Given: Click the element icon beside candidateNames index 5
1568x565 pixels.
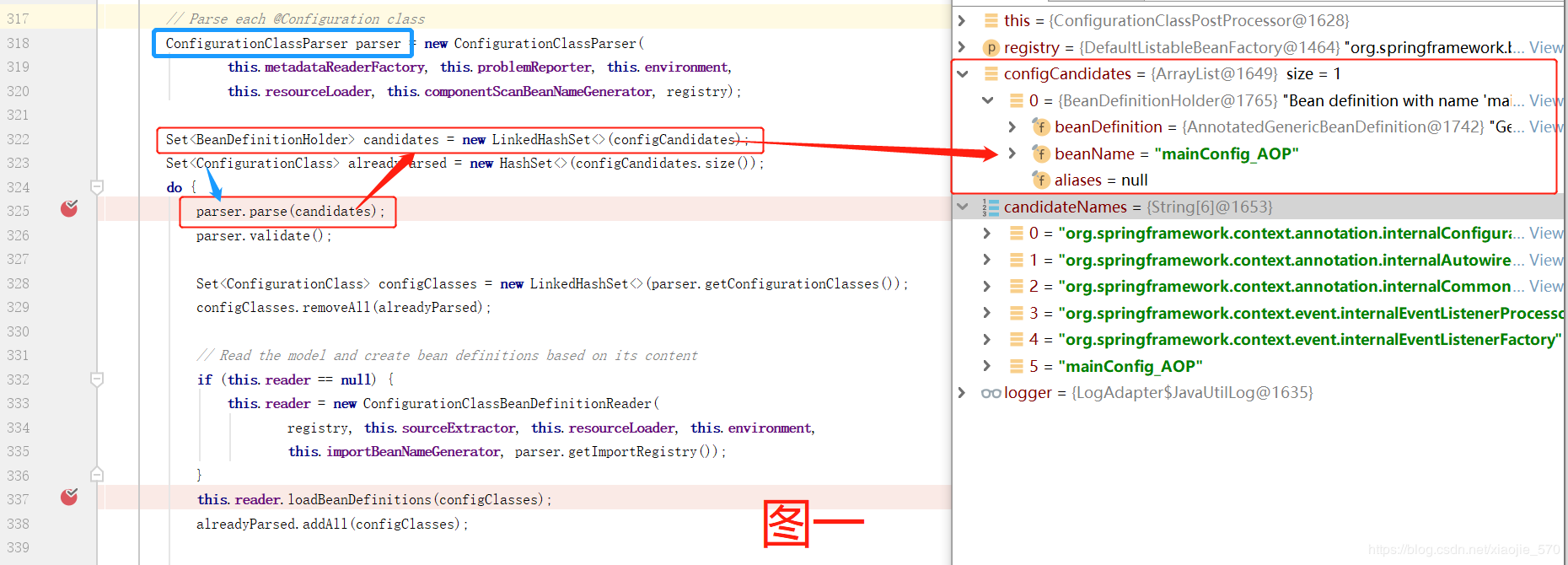Looking at the screenshot, I should tap(1017, 366).
